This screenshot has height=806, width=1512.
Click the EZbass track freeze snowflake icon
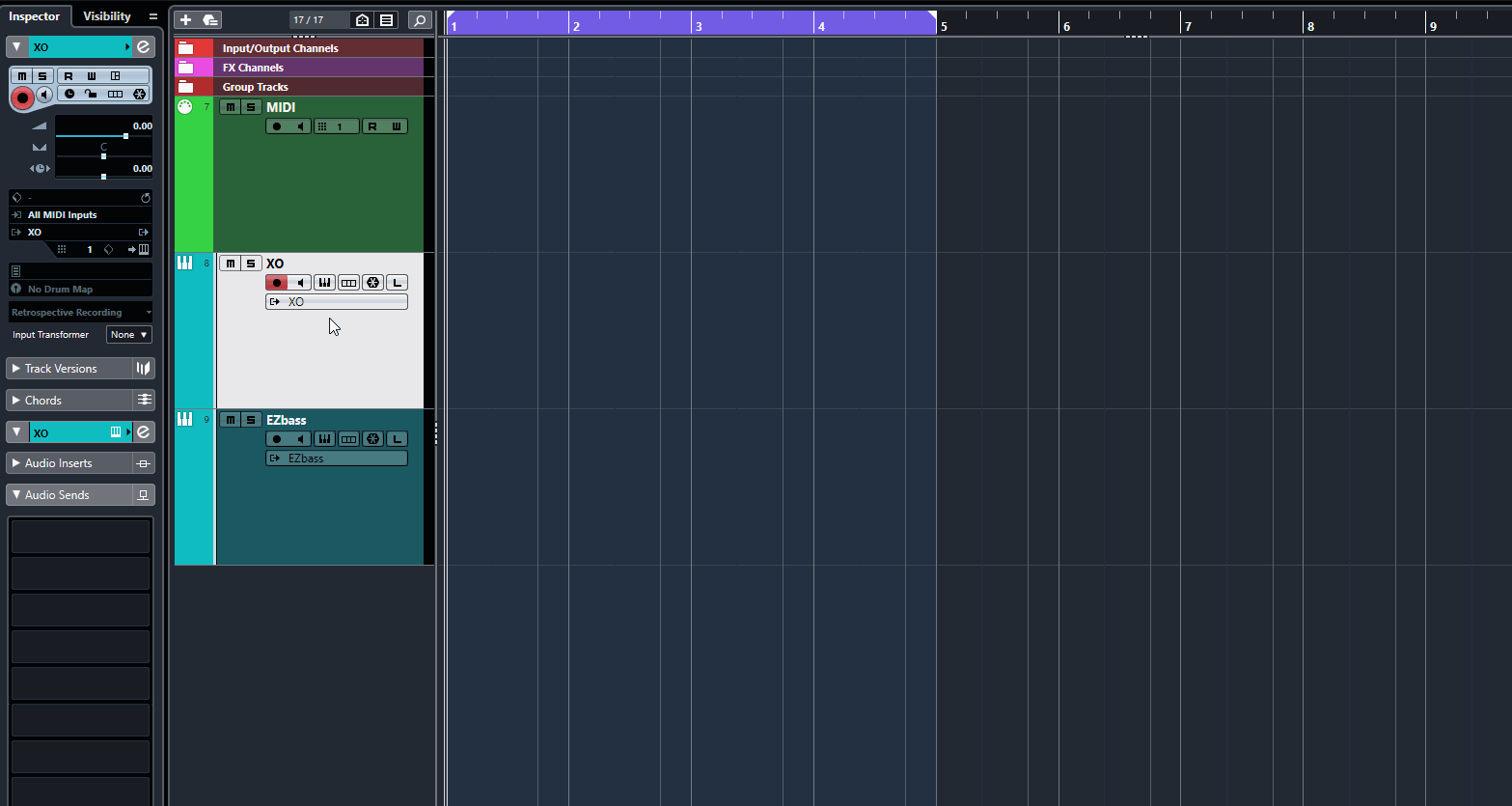click(372, 439)
